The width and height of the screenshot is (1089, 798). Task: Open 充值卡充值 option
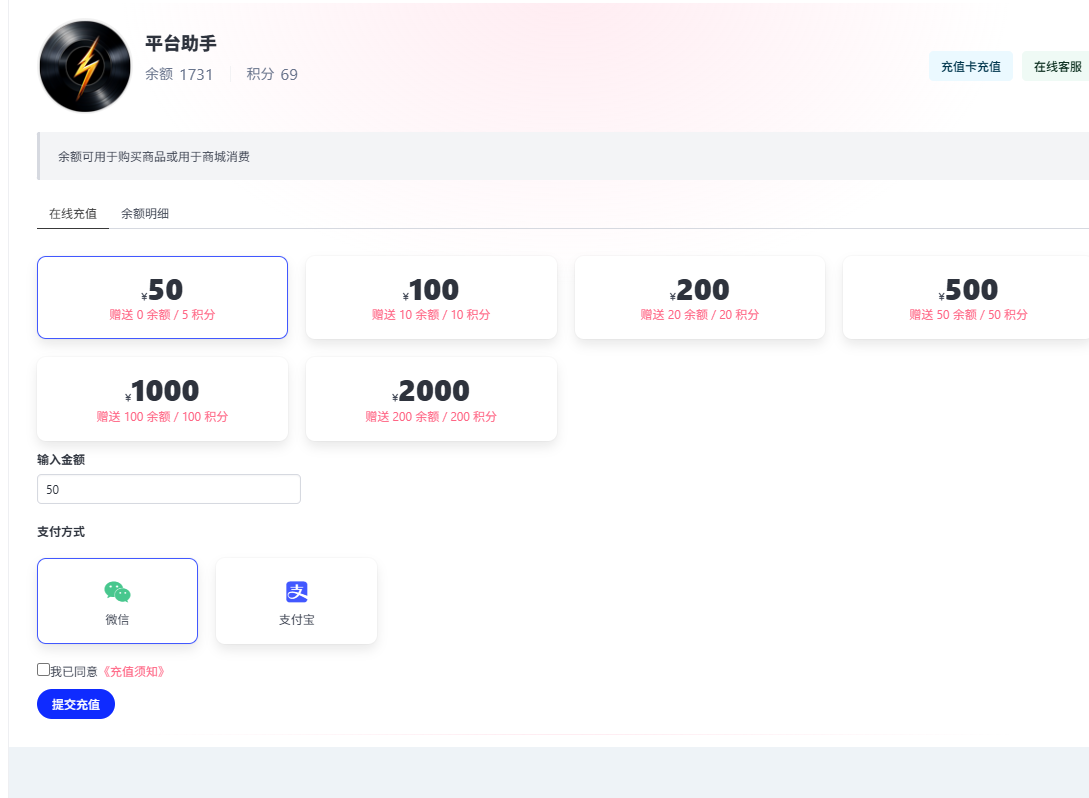(970, 67)
